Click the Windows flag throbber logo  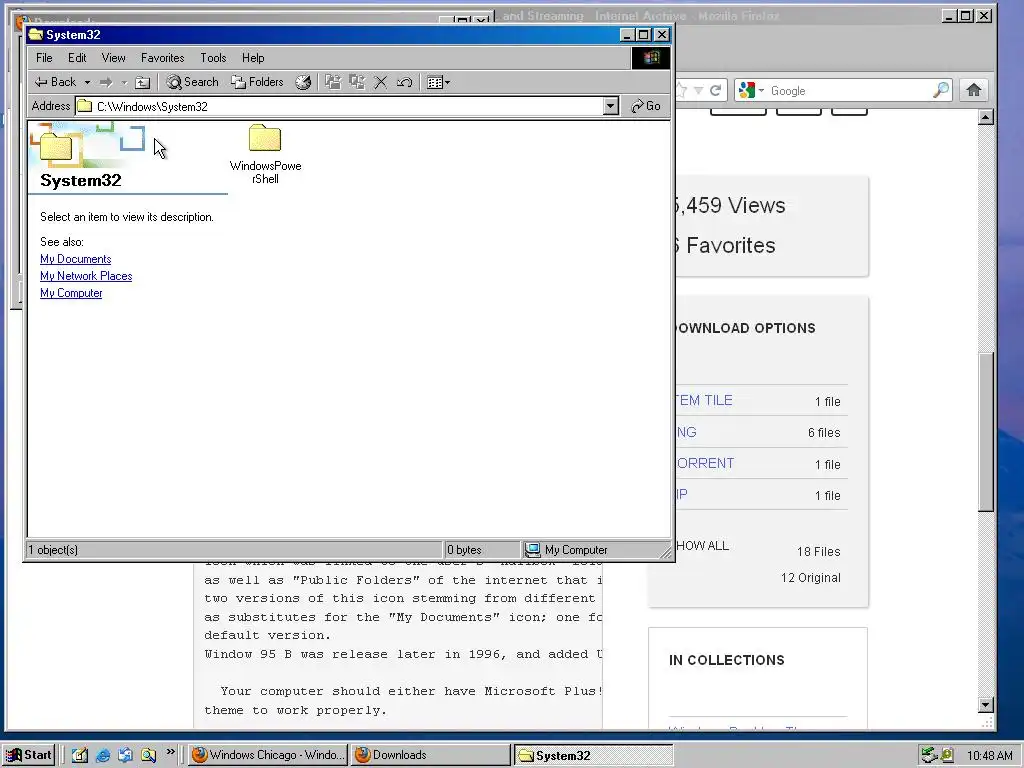(650, 58)
